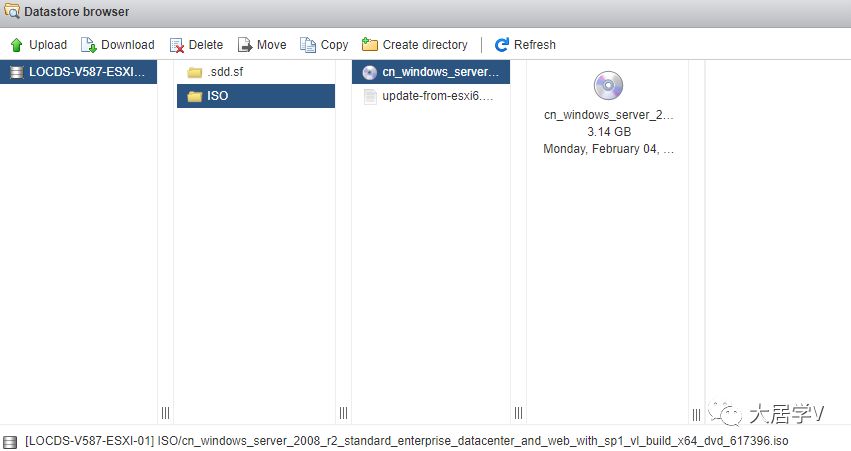Screen dimensions: 851x451
Task: Click the Monday, February 04 date text
Action: point(608,149)
